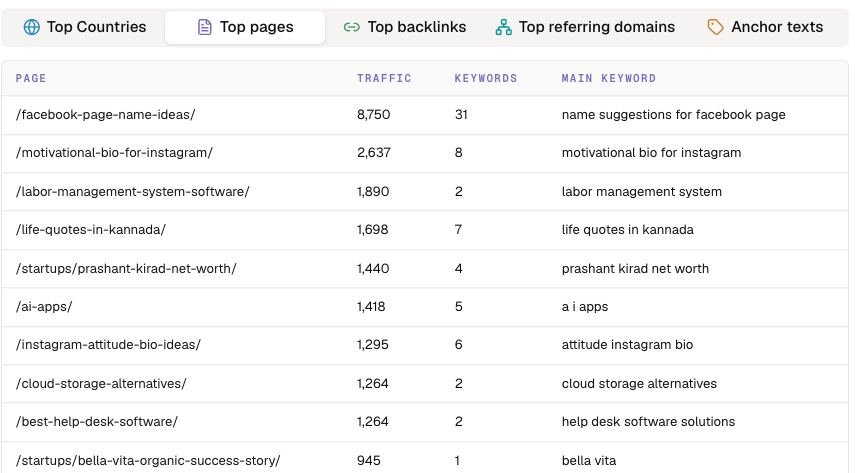Select the traffic value 1,890

pyautogui.click(x=373, y=191)
